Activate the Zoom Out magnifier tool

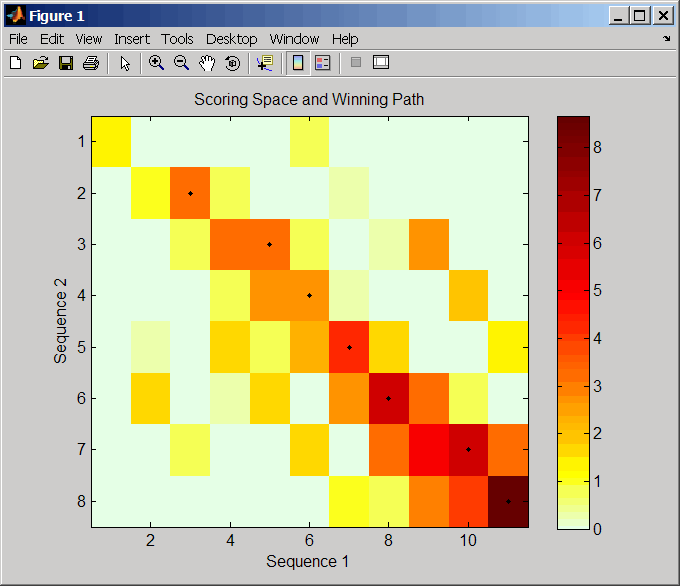point(181,63)
